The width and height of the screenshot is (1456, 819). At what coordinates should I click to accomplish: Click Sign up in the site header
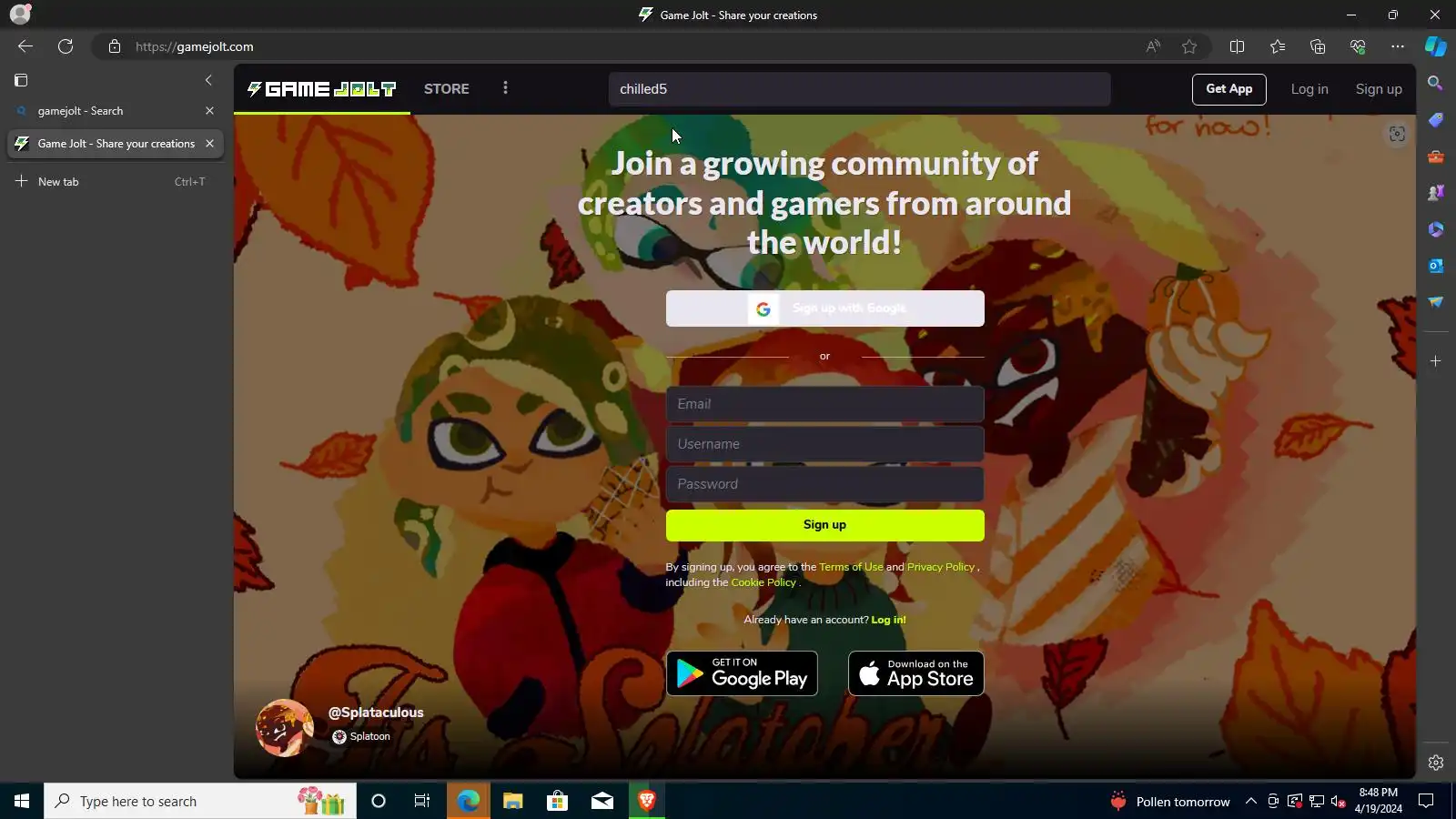click(x=1378, y=89)
